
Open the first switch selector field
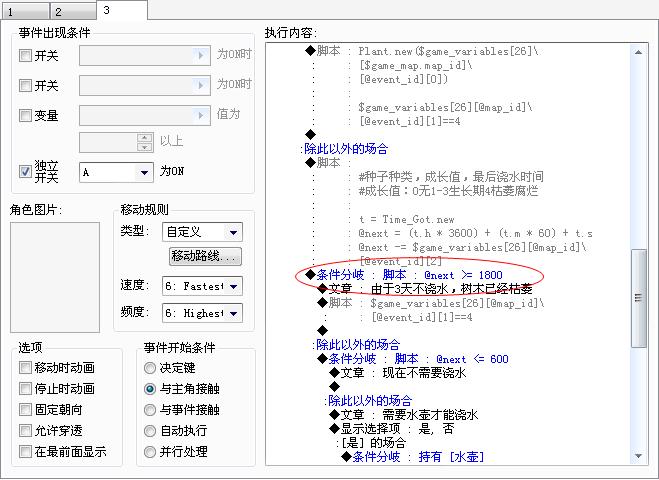[145, 55]
